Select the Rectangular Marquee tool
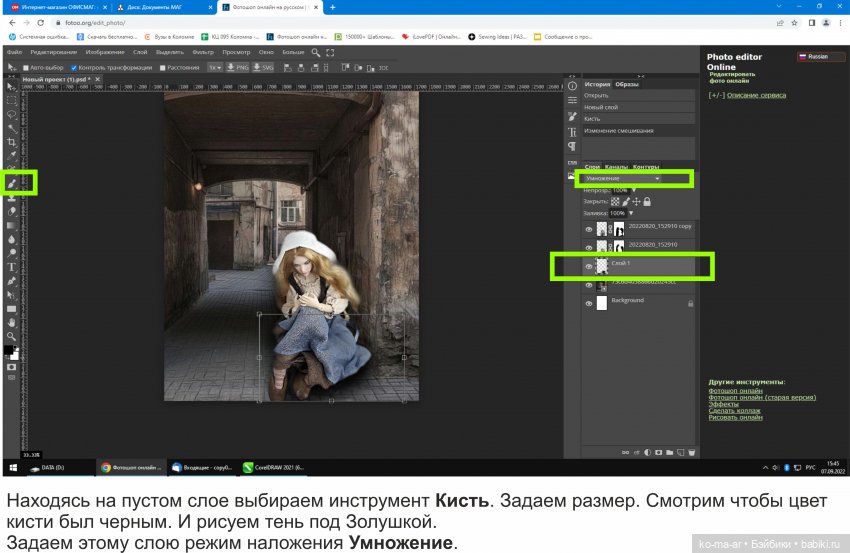 point(11,101)
